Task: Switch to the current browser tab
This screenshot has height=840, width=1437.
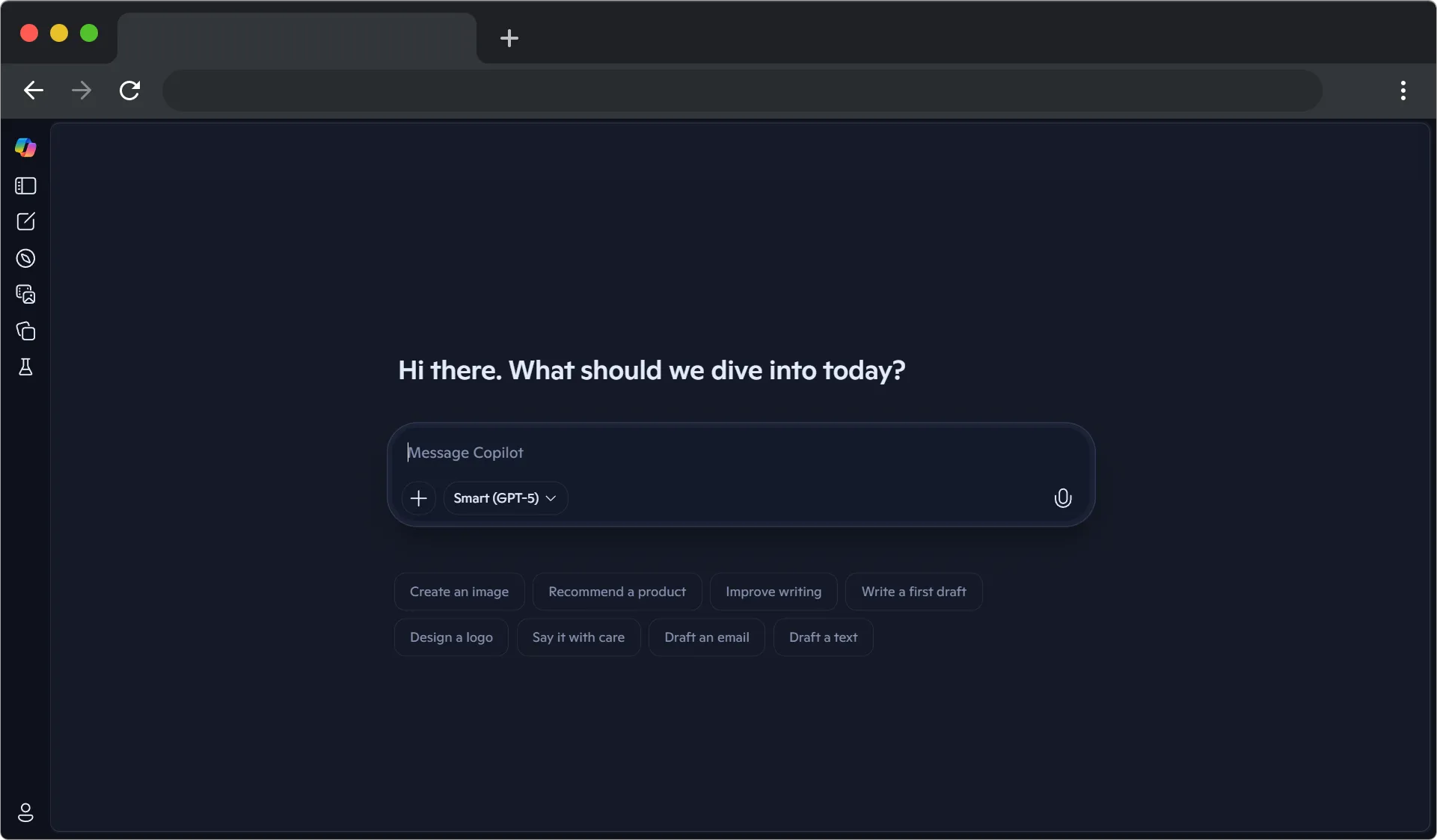Action: (x=296, y=38)
